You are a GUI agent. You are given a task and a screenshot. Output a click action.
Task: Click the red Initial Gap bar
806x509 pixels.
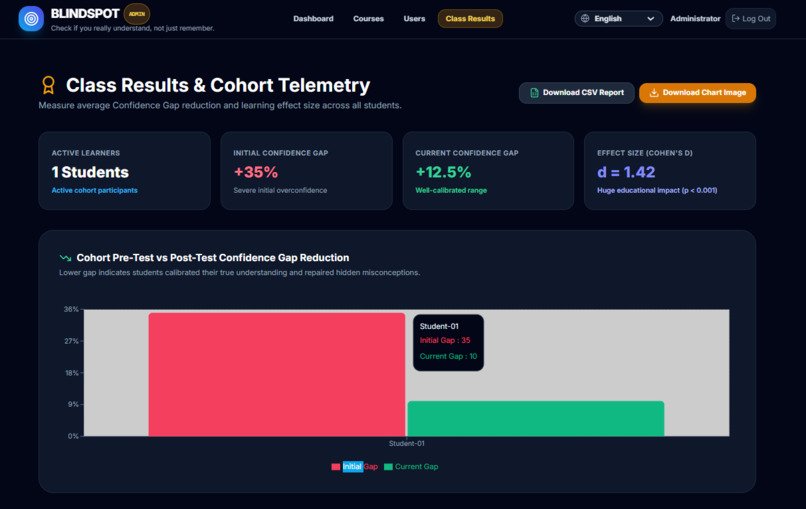tap(277, 375)
